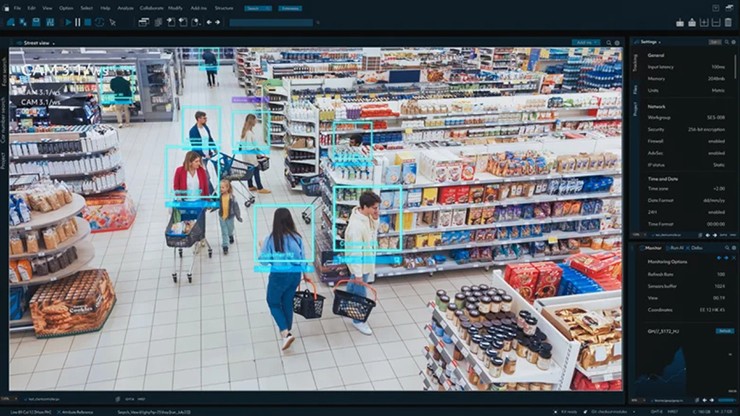The image size is (740, 416).
Task: Open the Analyze menu
Action: (x=125, y=8)
